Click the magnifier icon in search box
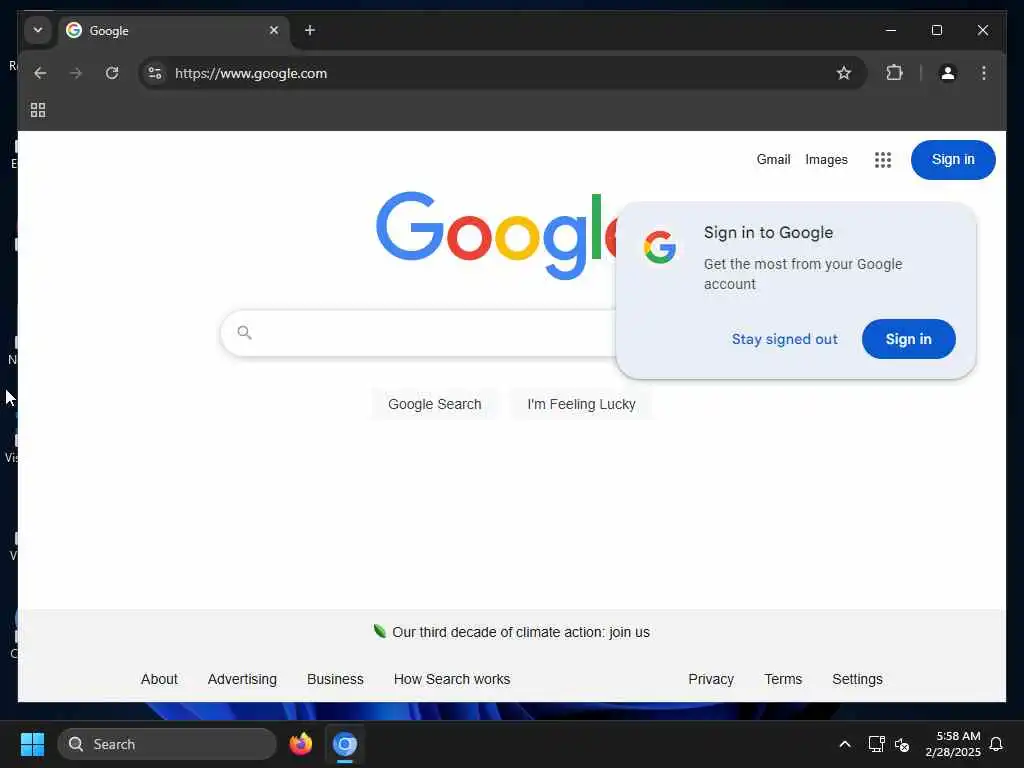 [x=244, y=332]
